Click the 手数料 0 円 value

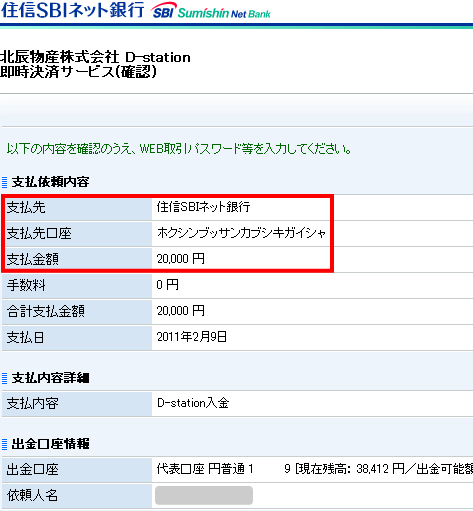click(168, 285)
